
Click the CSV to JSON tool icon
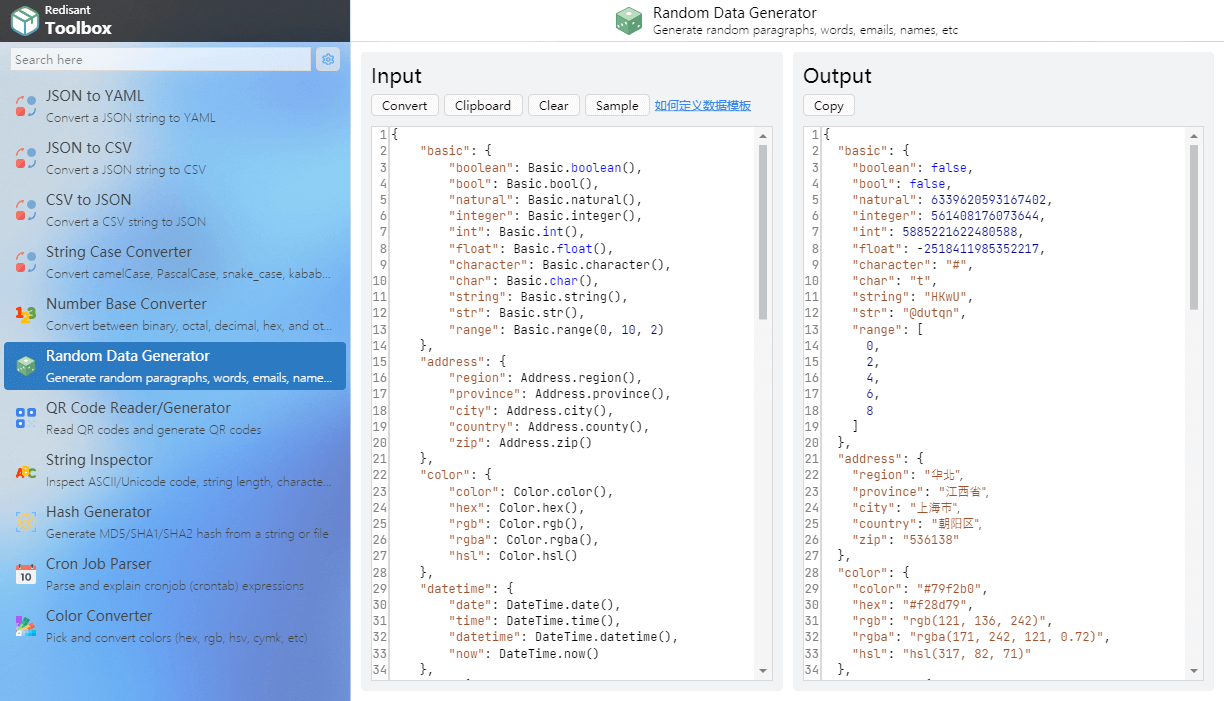(26, 210)
